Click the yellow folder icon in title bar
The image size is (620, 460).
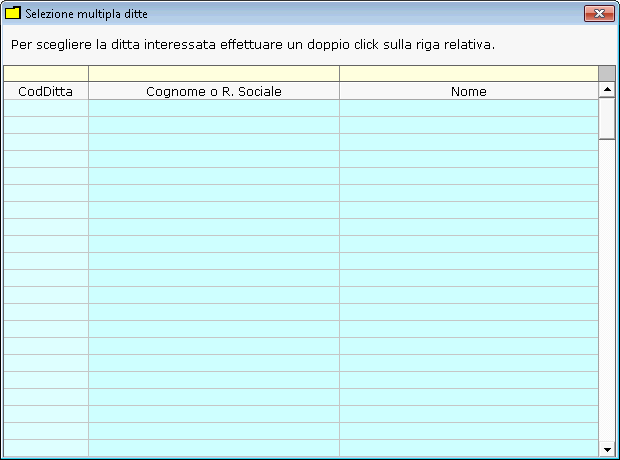coord(13,13)
